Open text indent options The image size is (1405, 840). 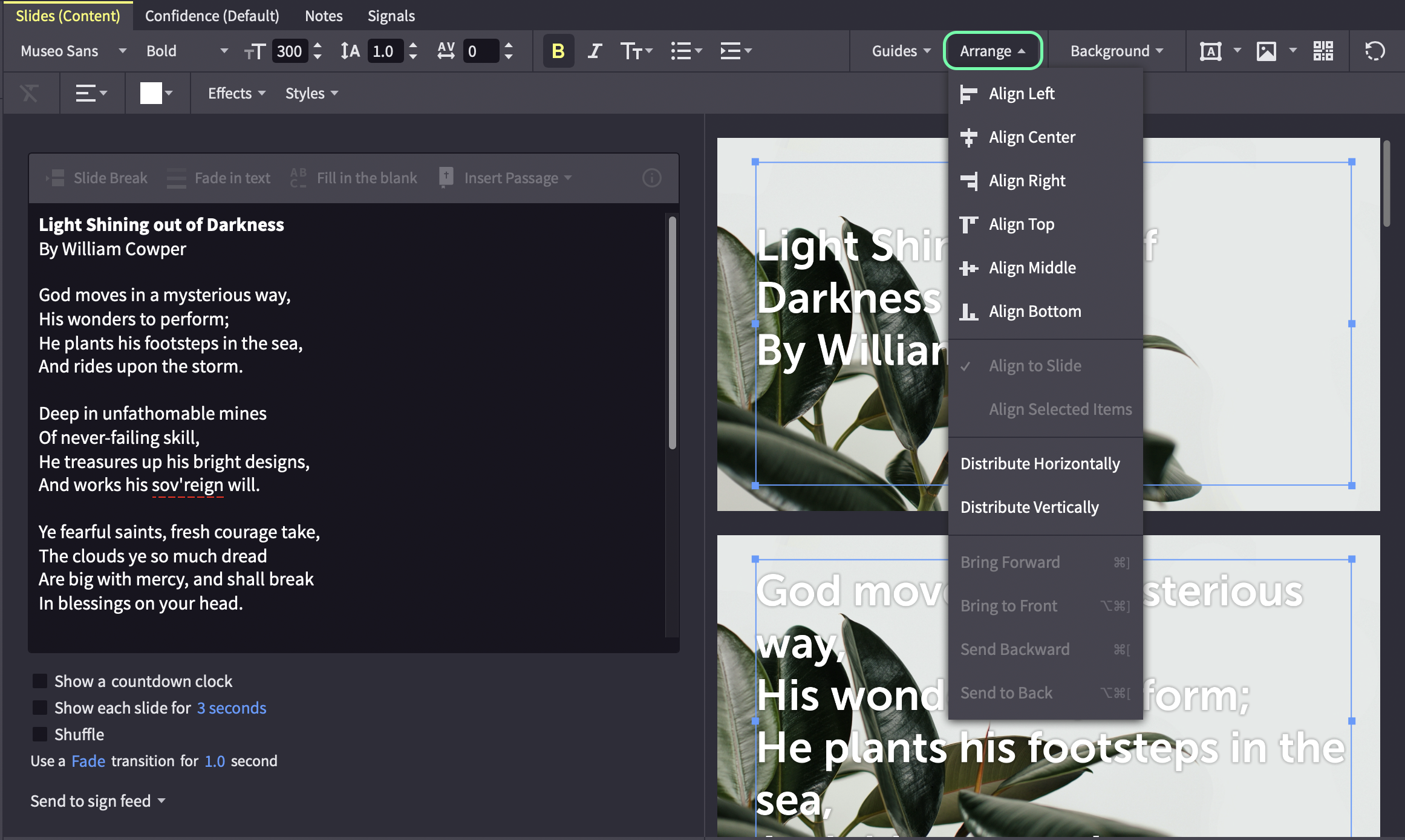point(735,51)
